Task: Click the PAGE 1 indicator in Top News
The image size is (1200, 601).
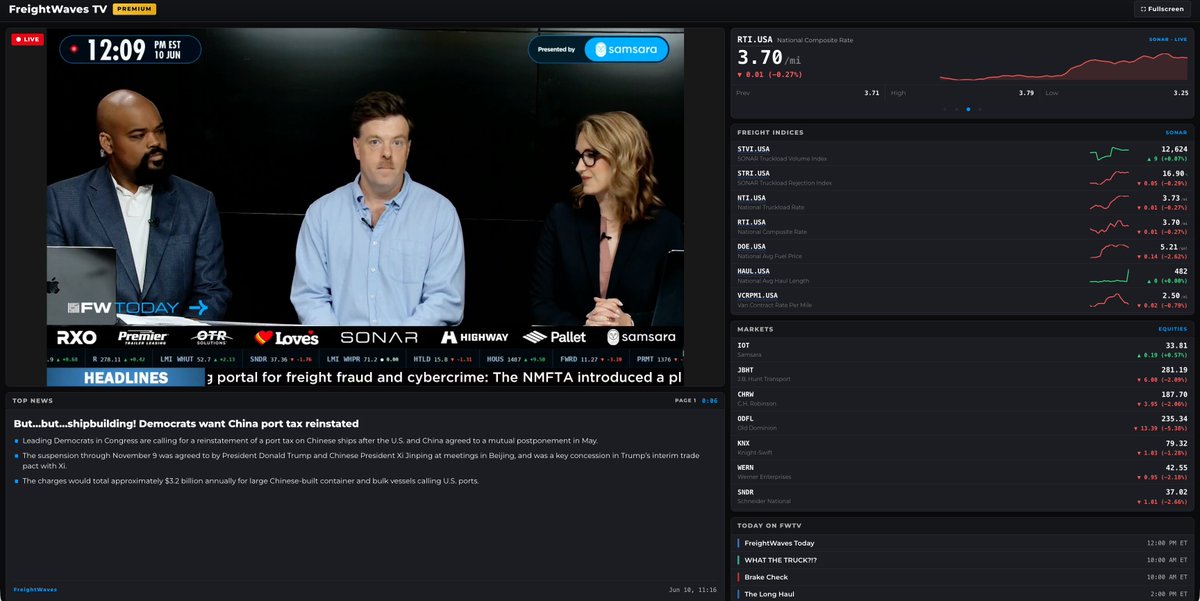Action: coord(685,400)
